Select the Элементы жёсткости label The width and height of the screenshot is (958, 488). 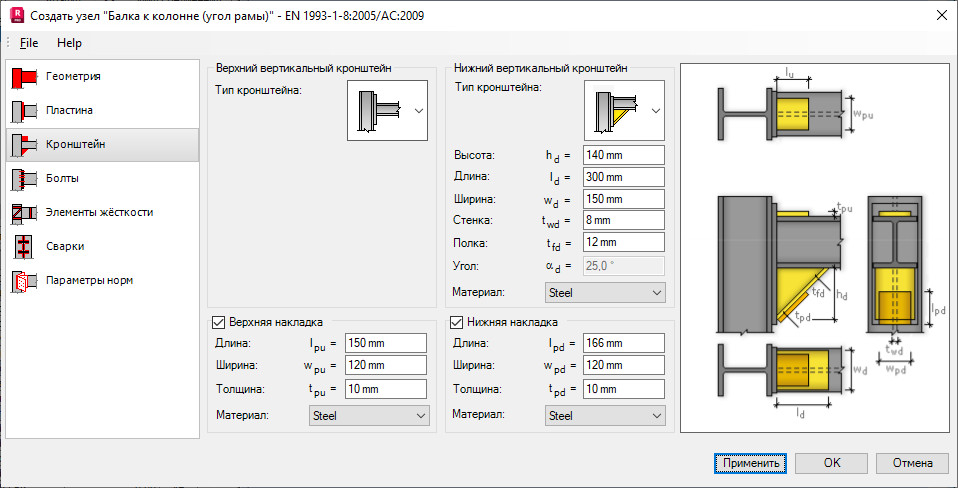point(99,213)
